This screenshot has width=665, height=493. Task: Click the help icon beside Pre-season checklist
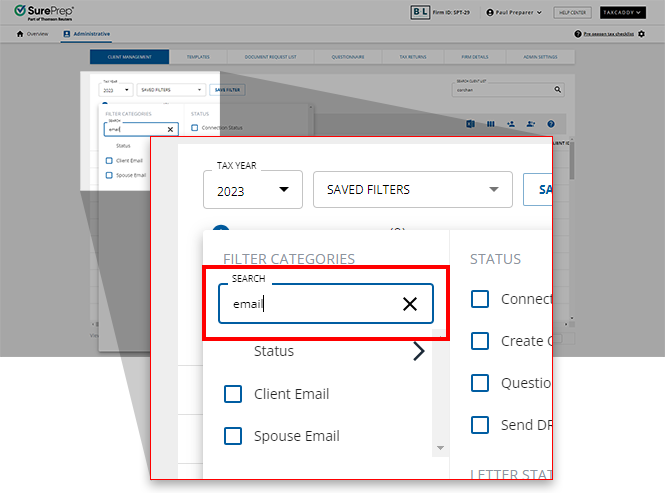(578, 34)
